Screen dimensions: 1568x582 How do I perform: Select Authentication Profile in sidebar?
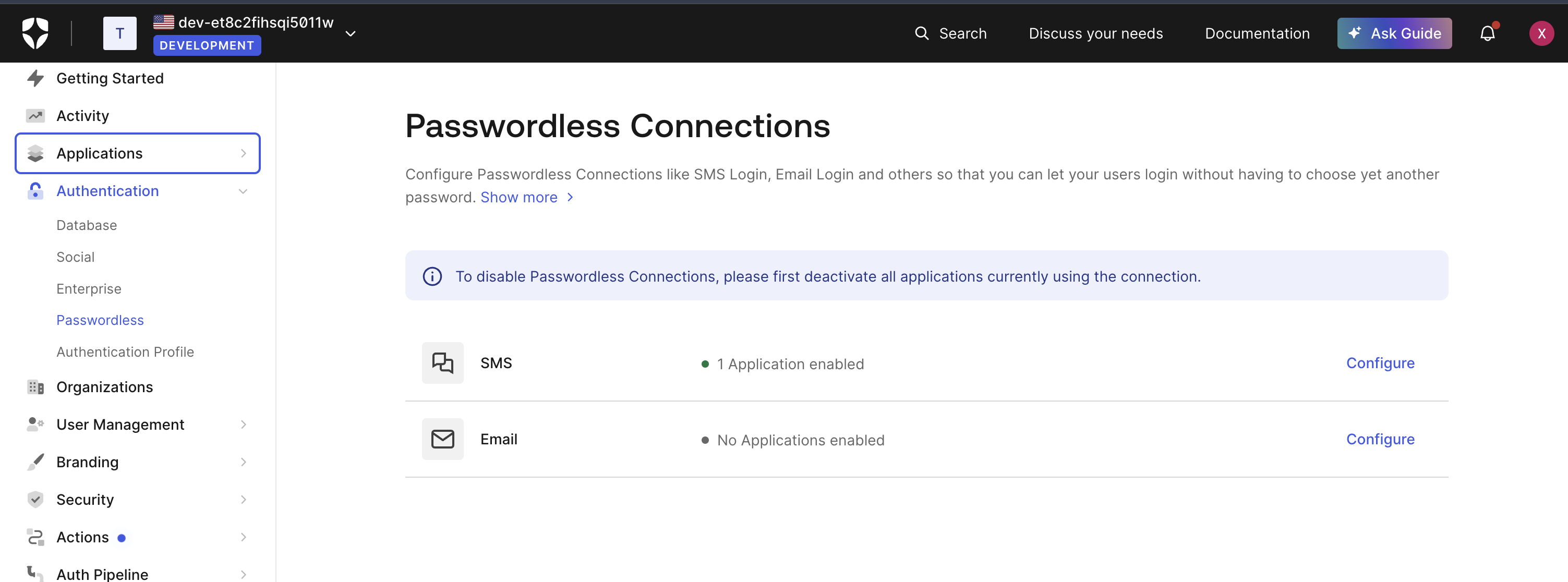[x=125, y=352]
